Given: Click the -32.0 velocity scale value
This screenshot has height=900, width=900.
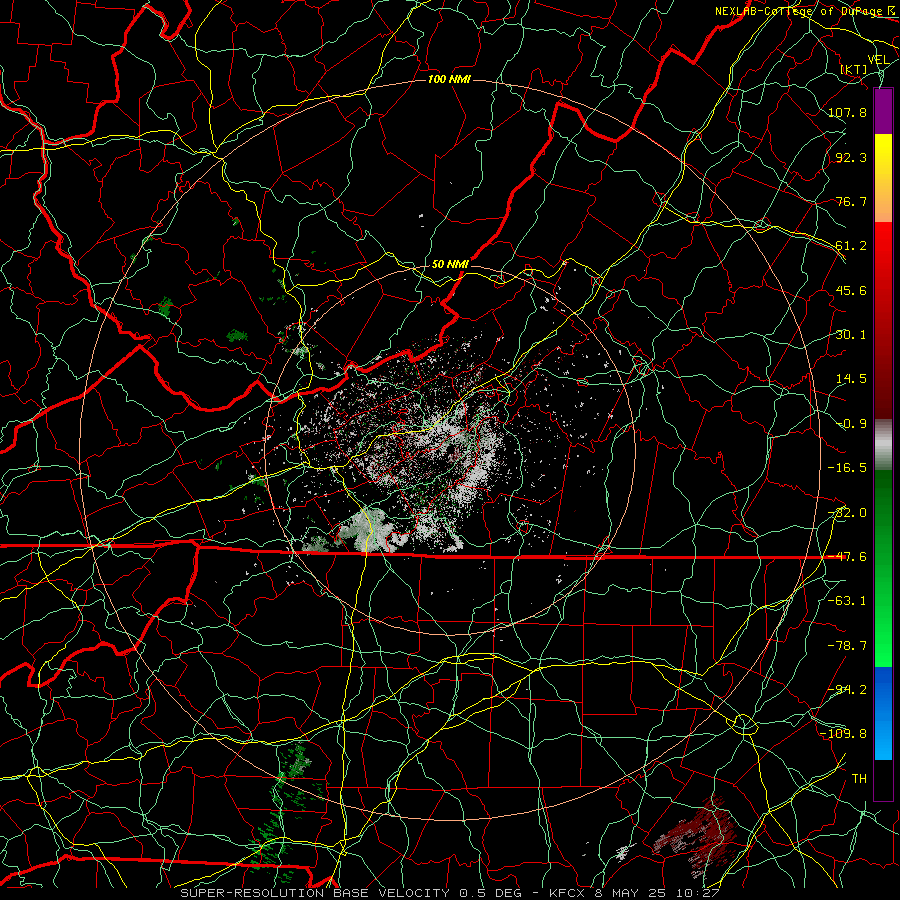Looking at the screenshot, I should coord(847,513).
